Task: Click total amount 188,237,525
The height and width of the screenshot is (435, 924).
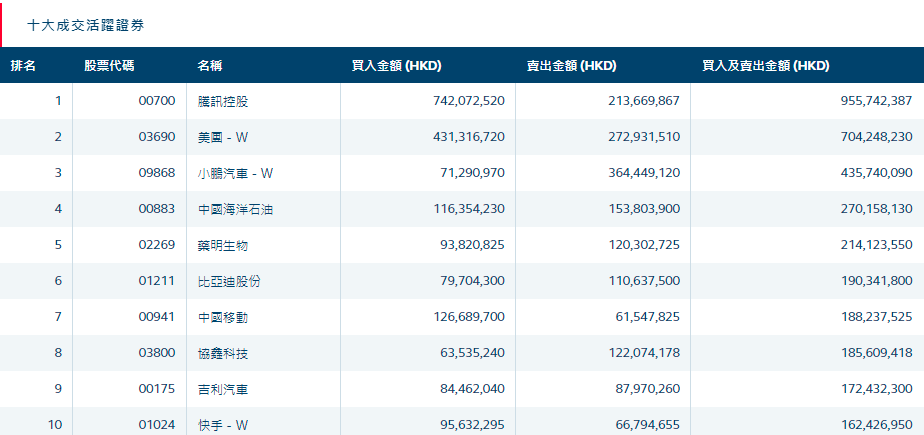Action: pos(876,317)
